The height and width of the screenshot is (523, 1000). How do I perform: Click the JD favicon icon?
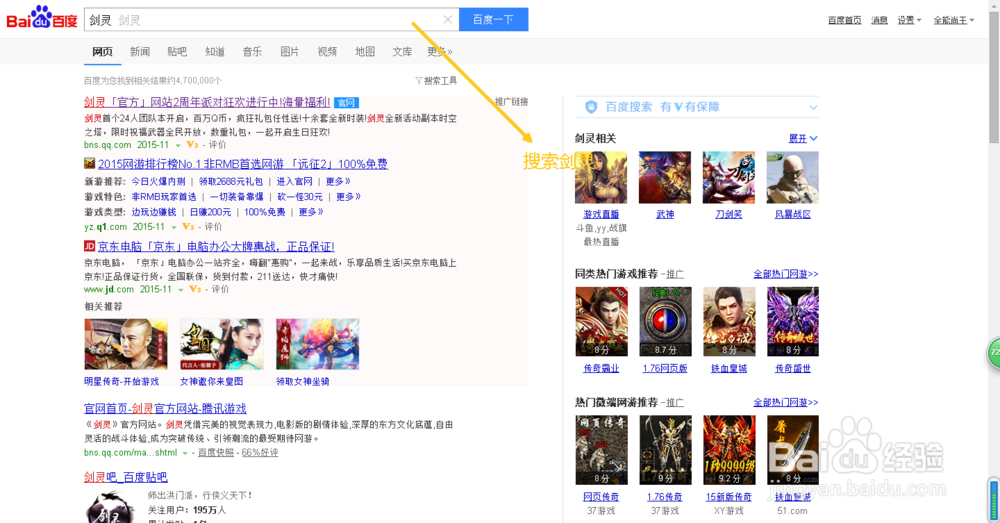tap(89, 246)
